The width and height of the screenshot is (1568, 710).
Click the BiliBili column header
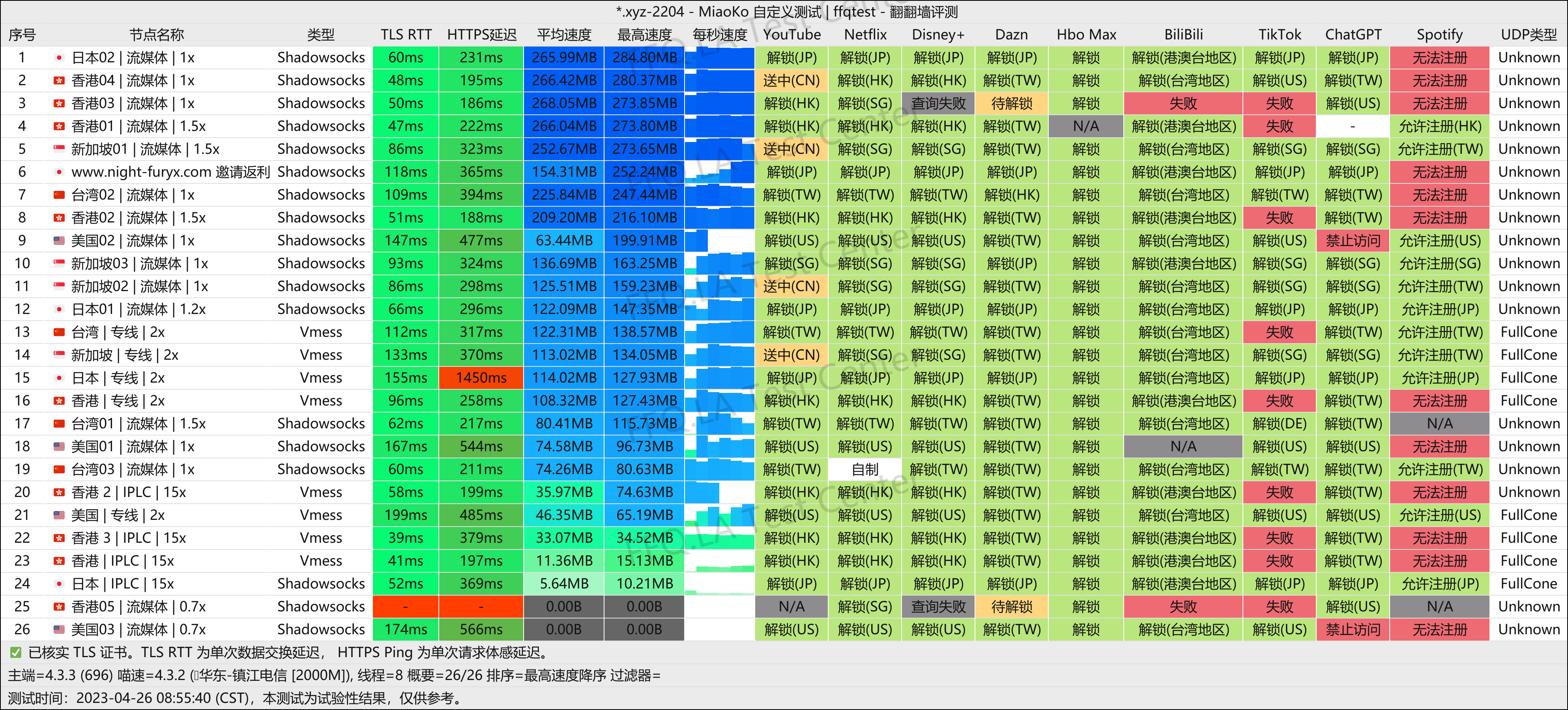pyautogui.click(x=1183, y=35)
